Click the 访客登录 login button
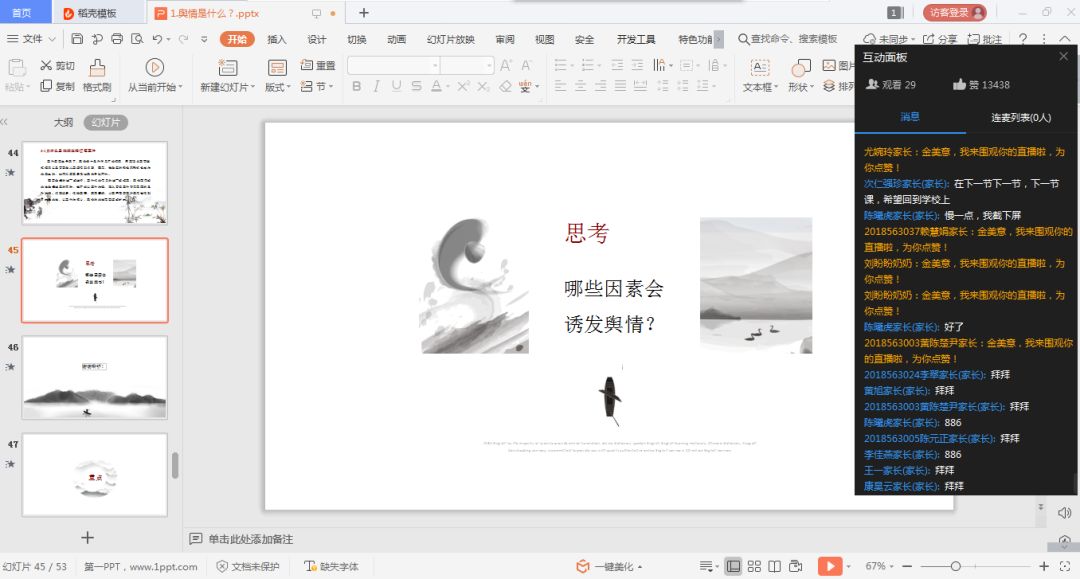Viewport: 1080px width, 579px height. click(x=955, y=12)
